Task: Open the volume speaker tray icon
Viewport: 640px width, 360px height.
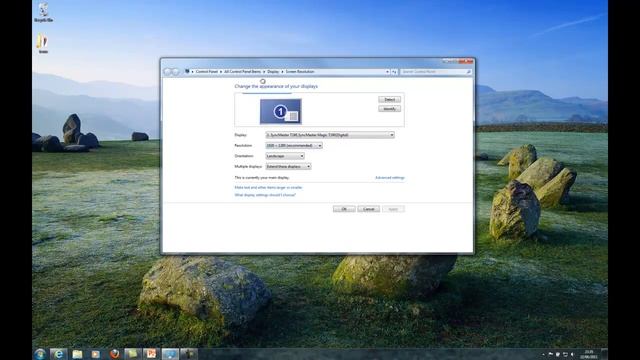Action: (572, 354)
